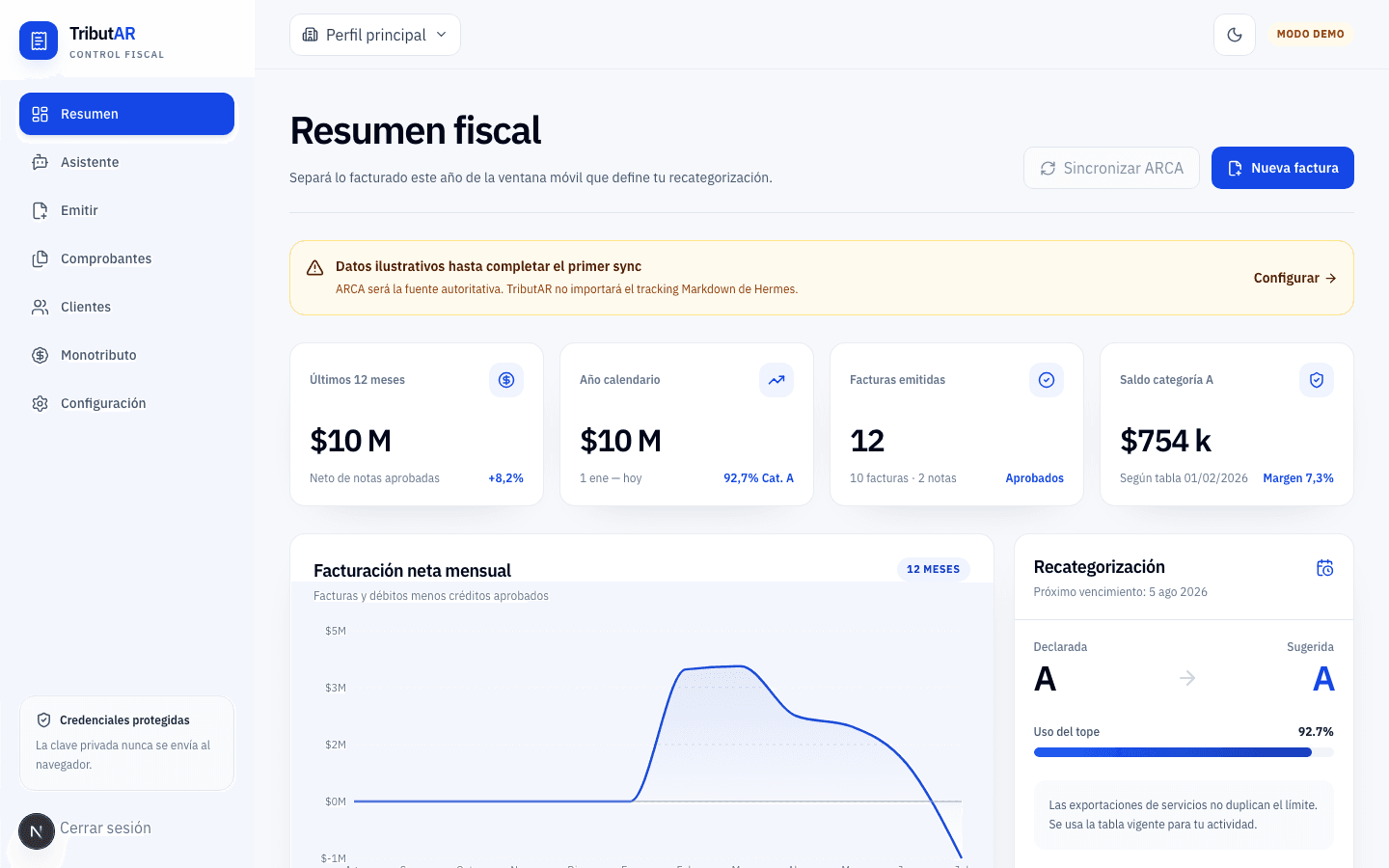Image resolution: width=1389 pixels, height=868 pixels.
Task: Toggle dark mode with moon icon
Action: tap(1235, 35)
